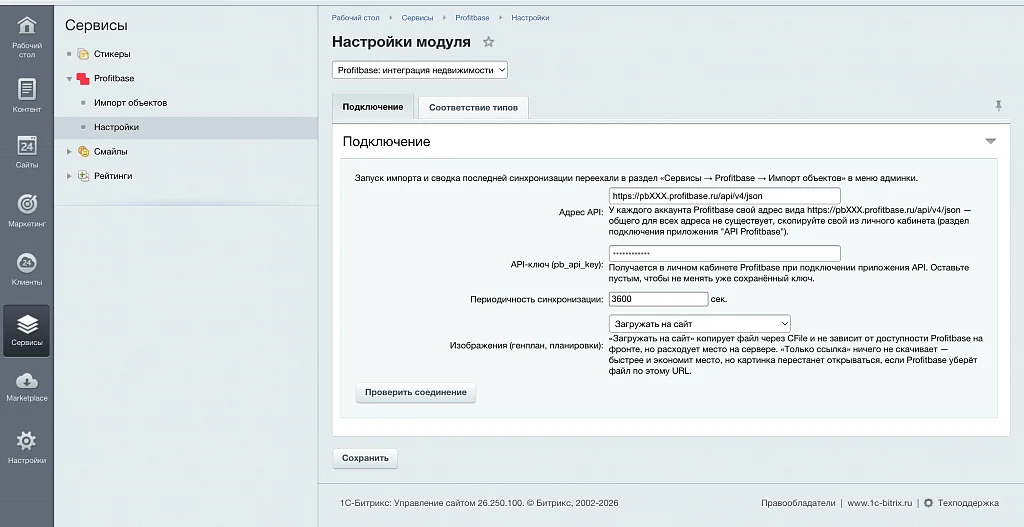Open the Сайты section icon
This screenshot has height=527, width=1024.
(27, 146)
